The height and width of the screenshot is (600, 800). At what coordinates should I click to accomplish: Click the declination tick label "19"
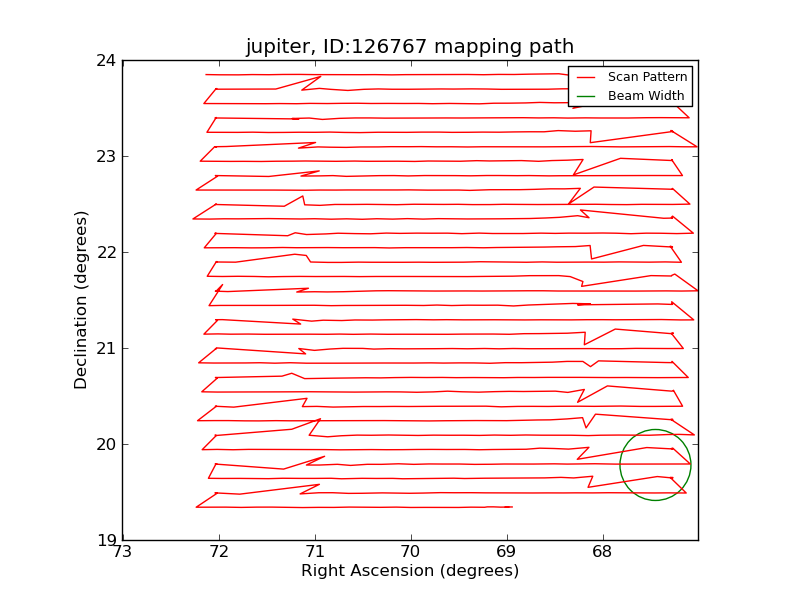(x=106, y=540)
